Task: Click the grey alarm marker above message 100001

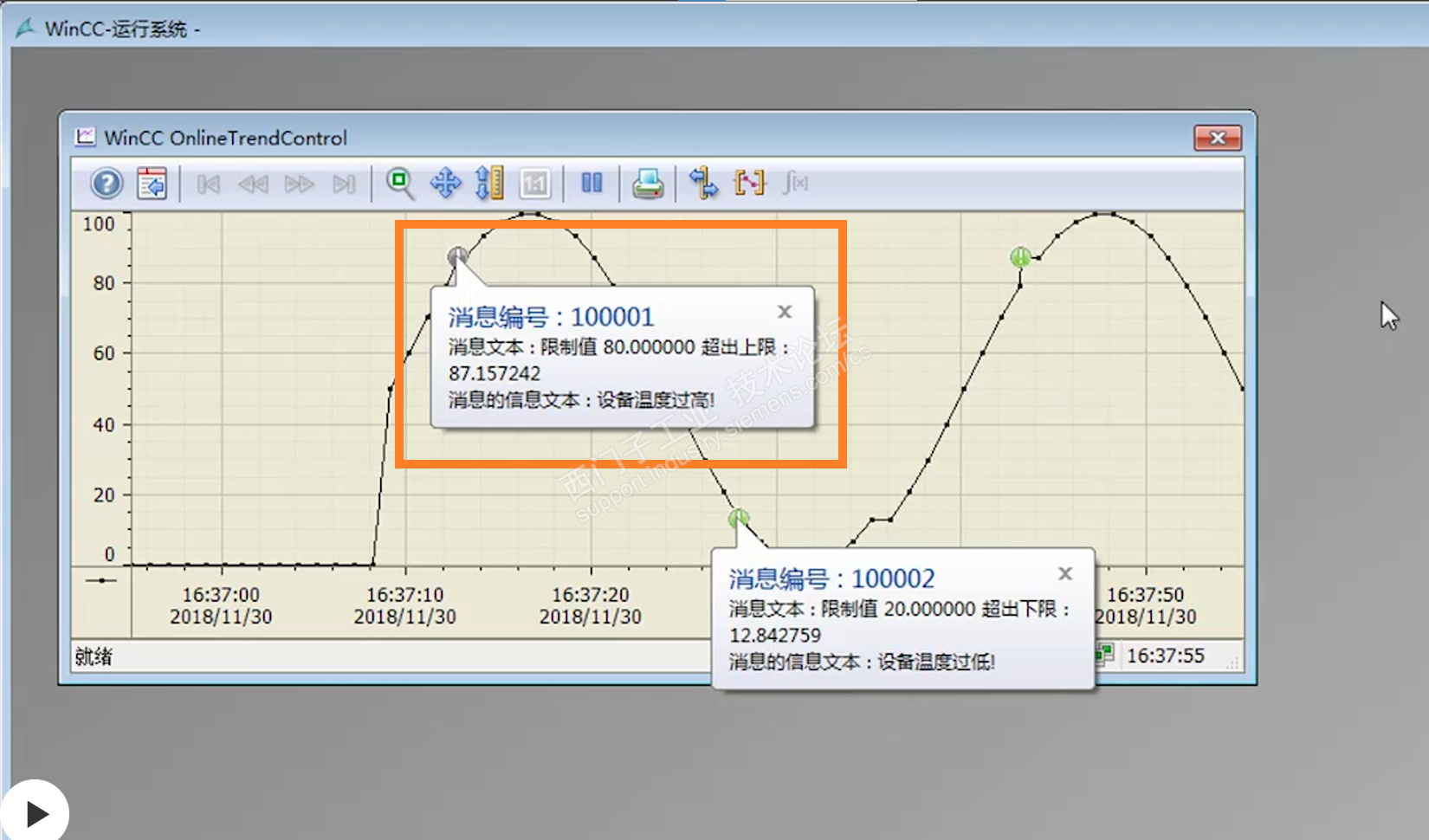Action: pos(458,256)
